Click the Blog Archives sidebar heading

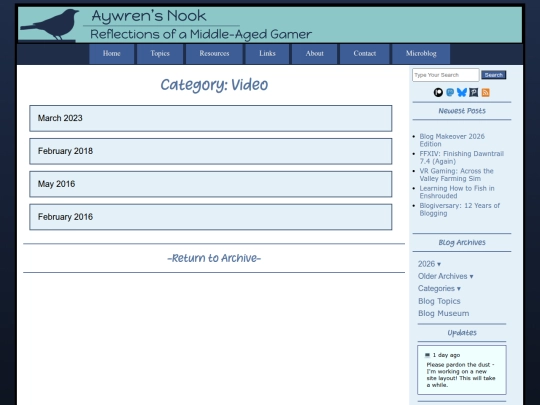pyautogui.click(x=462, y=242)
